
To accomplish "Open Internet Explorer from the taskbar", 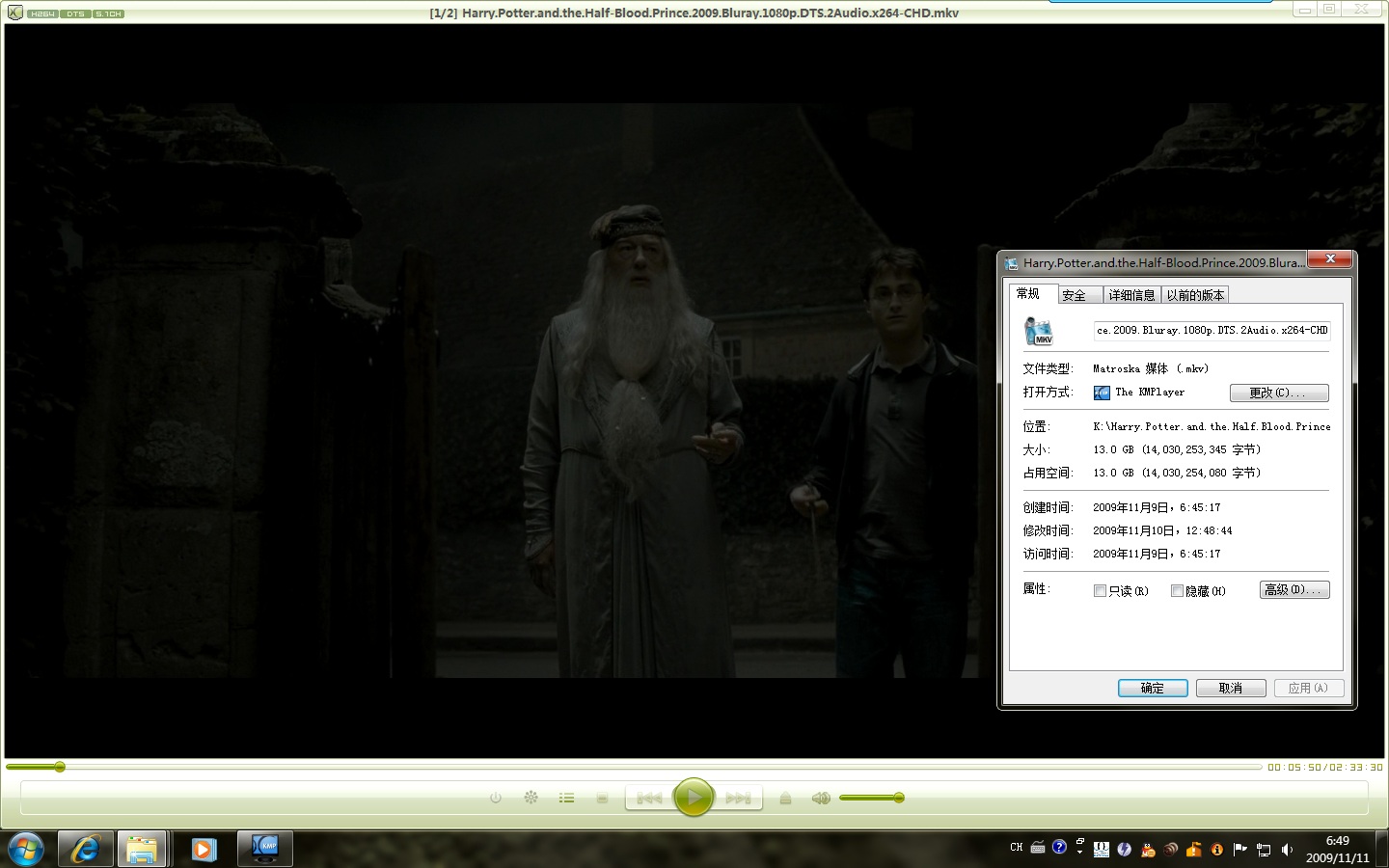I will tap(86, 849).
